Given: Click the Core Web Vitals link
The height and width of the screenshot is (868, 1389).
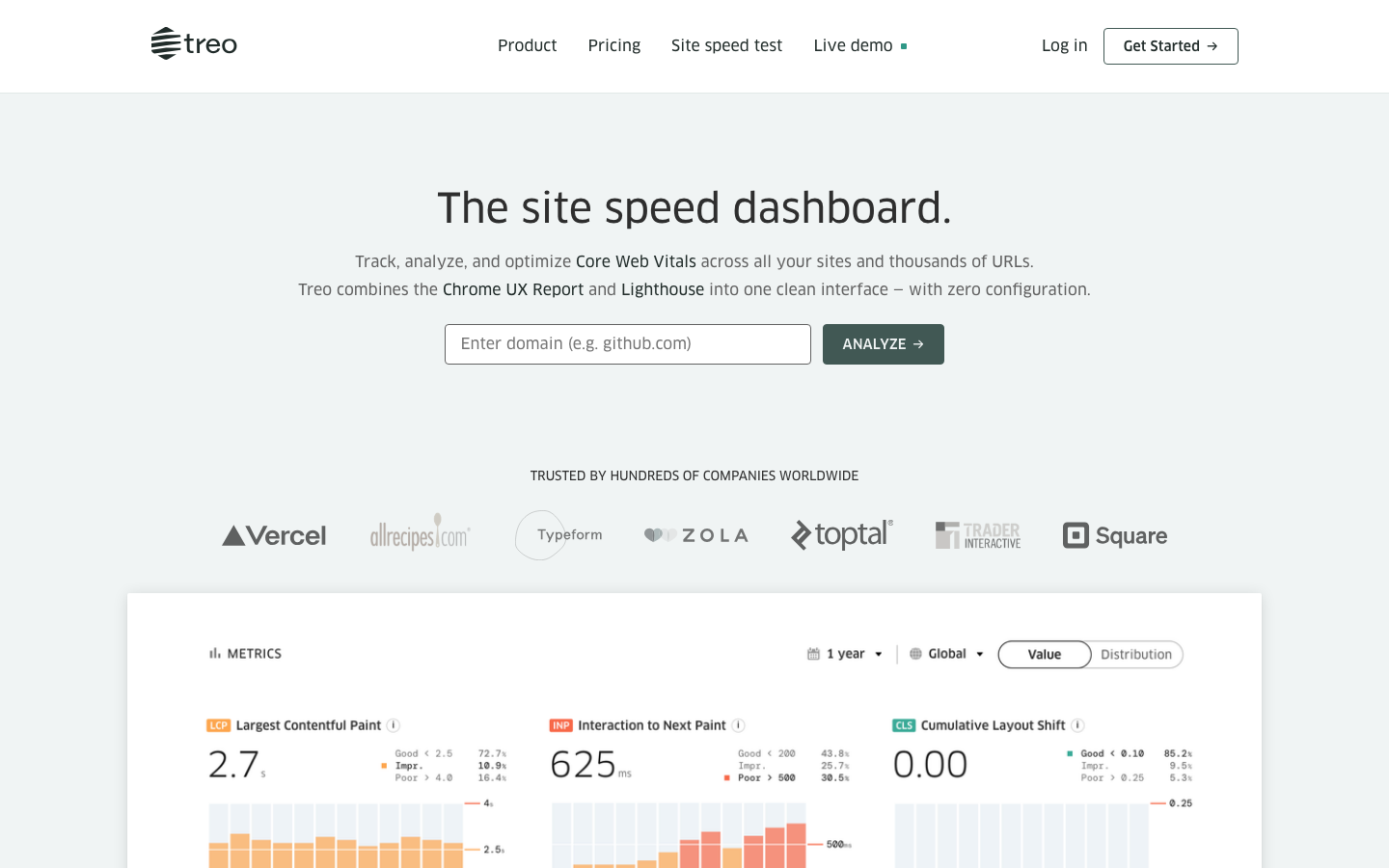Looking at the screenshot, I should [636, 261].
